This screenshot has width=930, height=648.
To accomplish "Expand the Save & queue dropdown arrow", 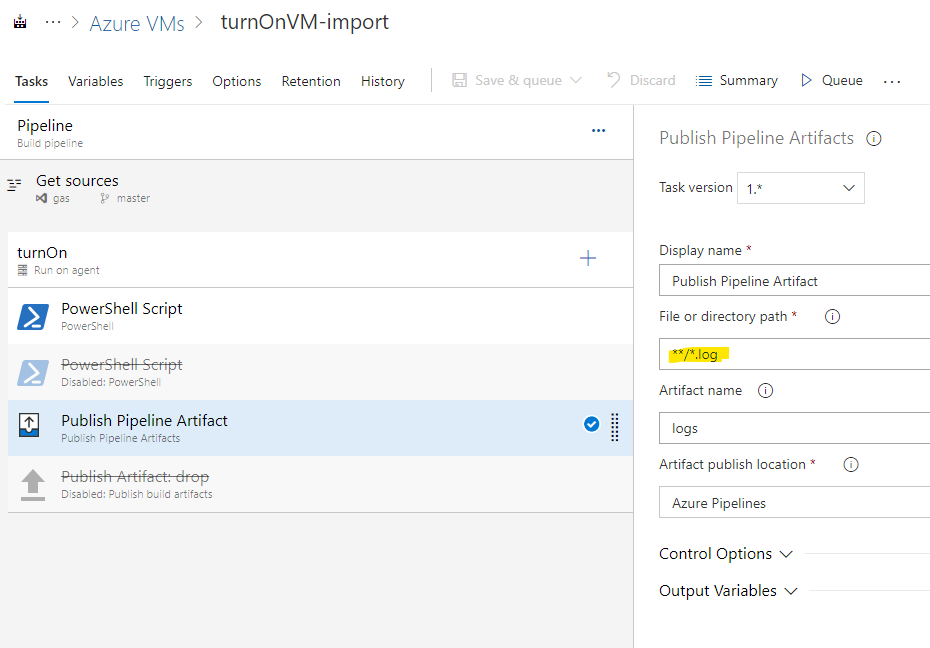I will [x=575, y=80].
